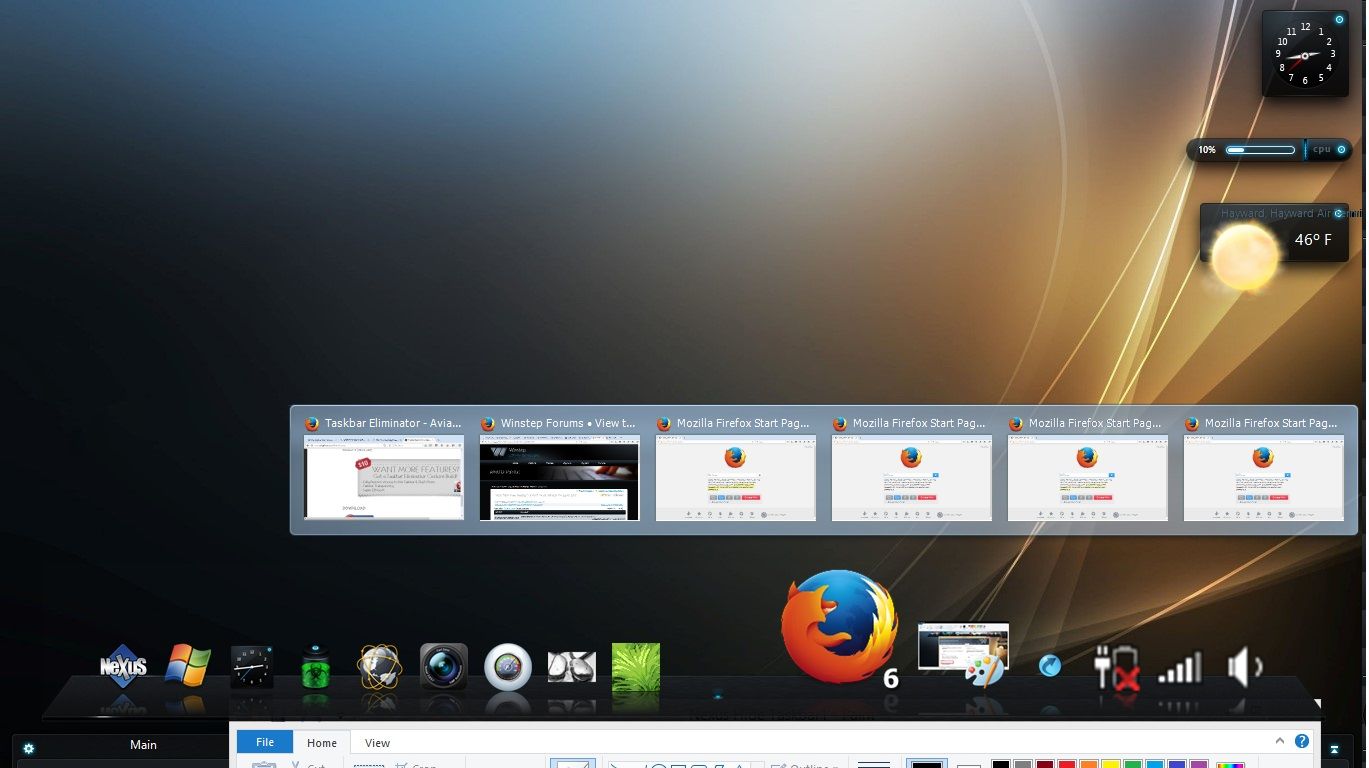Click the Windows Start flag icon in dock
Screen dimensions: 1369x768
[x=188, y=666]
